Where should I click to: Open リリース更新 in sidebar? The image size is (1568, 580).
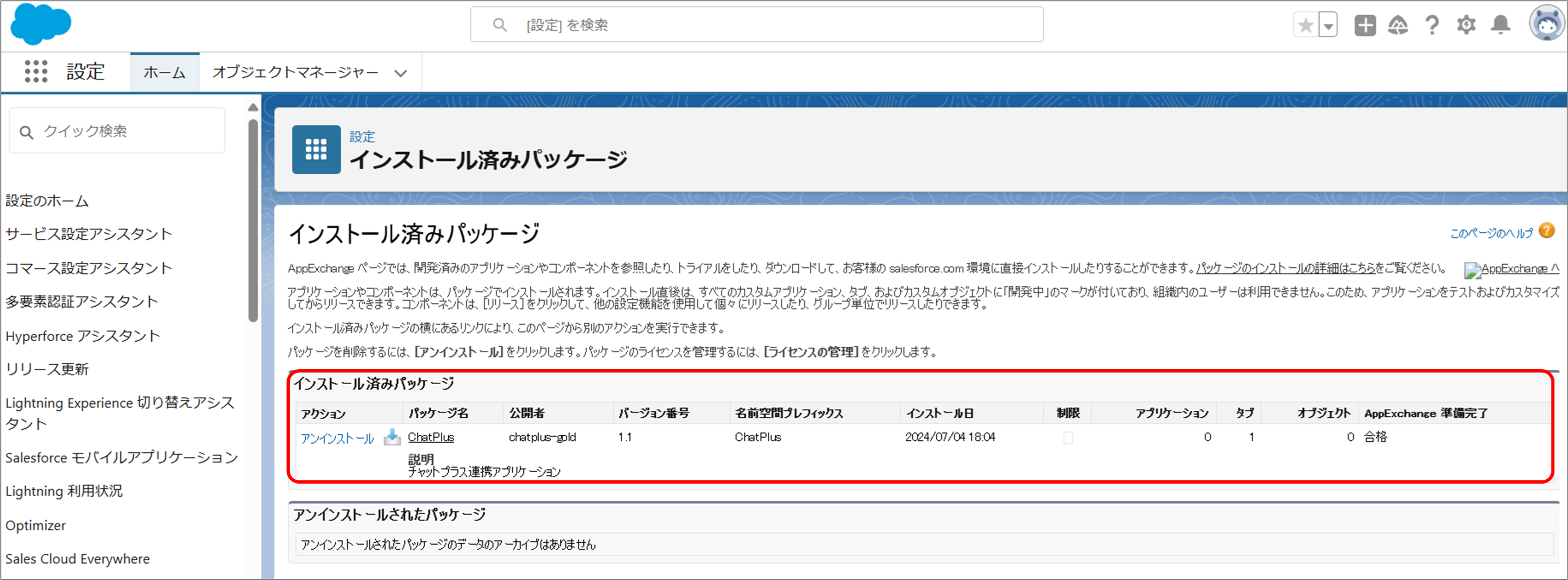pyautogui.click(x=47, y=370)
